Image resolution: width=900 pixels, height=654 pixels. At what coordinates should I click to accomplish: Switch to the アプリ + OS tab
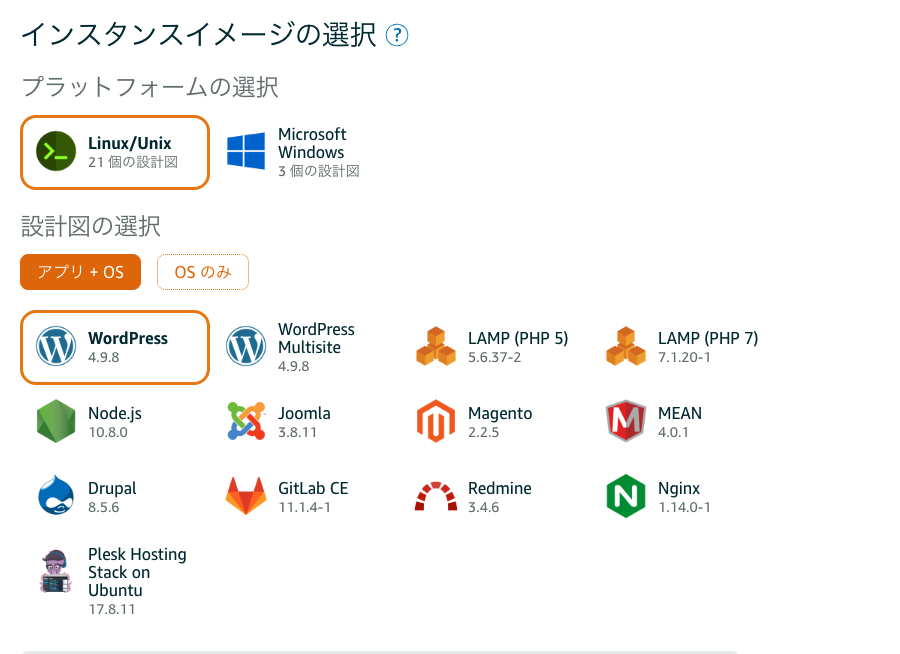click(80, 272)
